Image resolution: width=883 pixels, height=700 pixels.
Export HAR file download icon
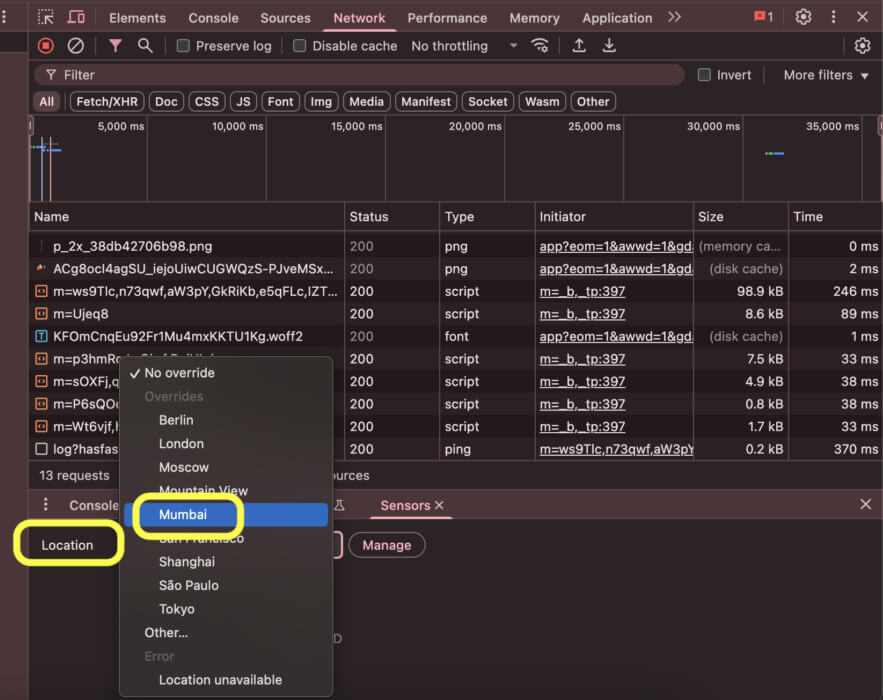(609, 46)
